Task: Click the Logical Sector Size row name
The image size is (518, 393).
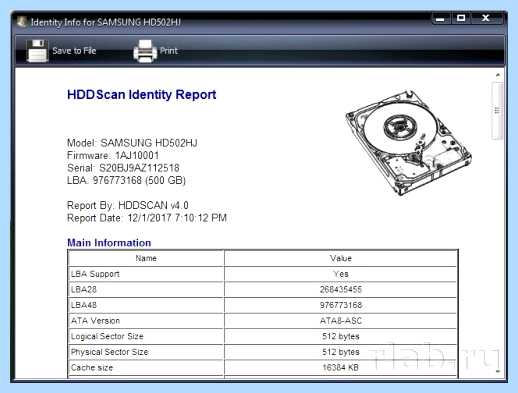Action: pos(107,336)
